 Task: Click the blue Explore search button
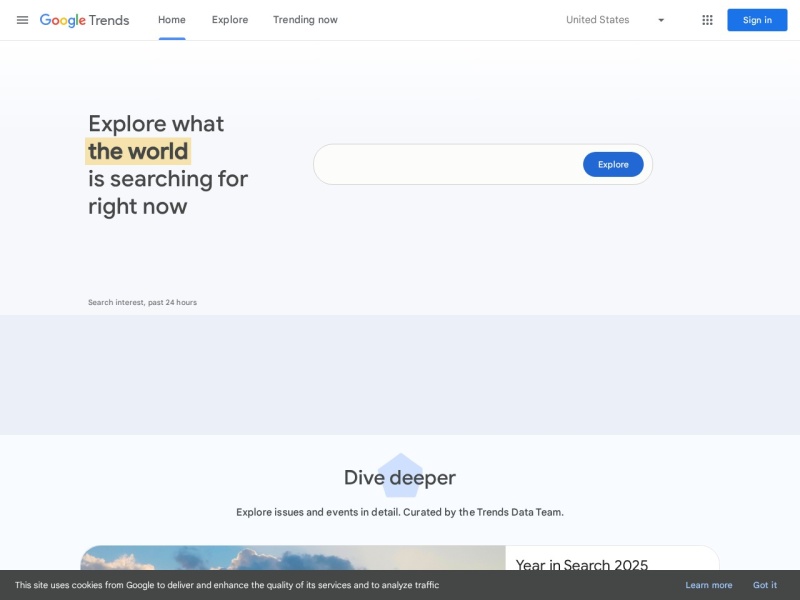[x=613, y=164]
